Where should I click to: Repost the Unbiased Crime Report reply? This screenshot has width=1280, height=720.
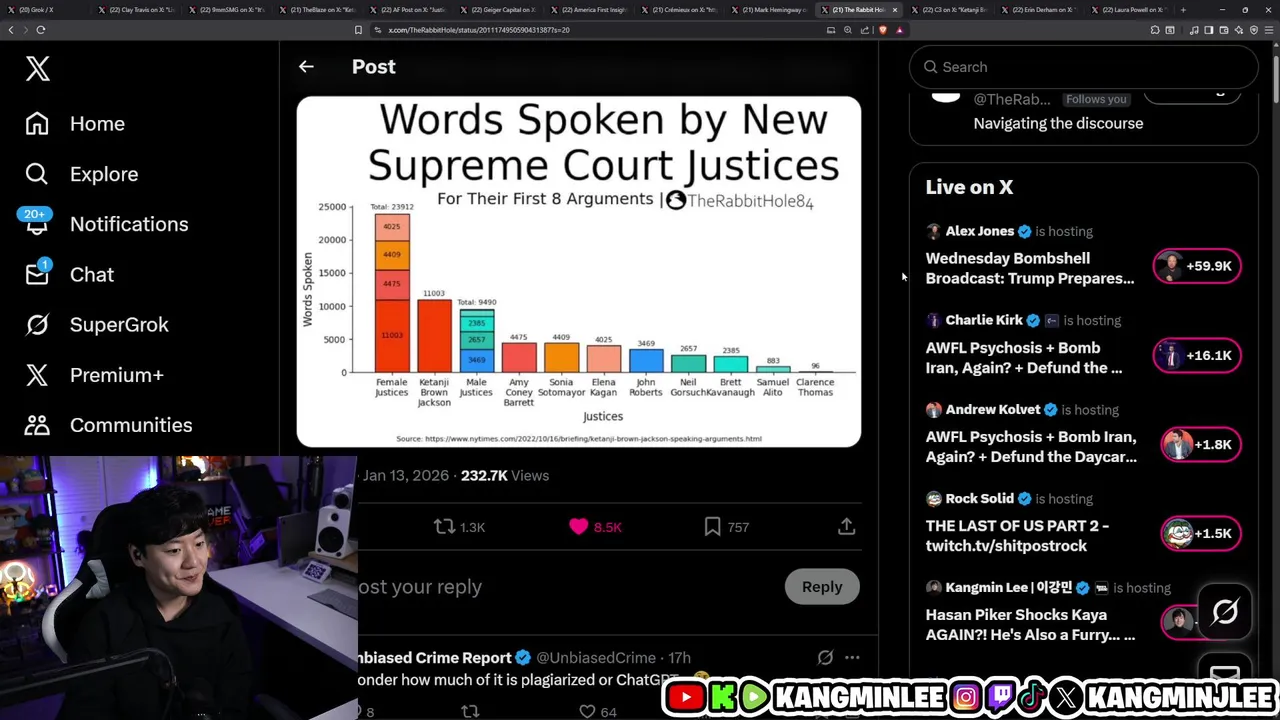470,712
